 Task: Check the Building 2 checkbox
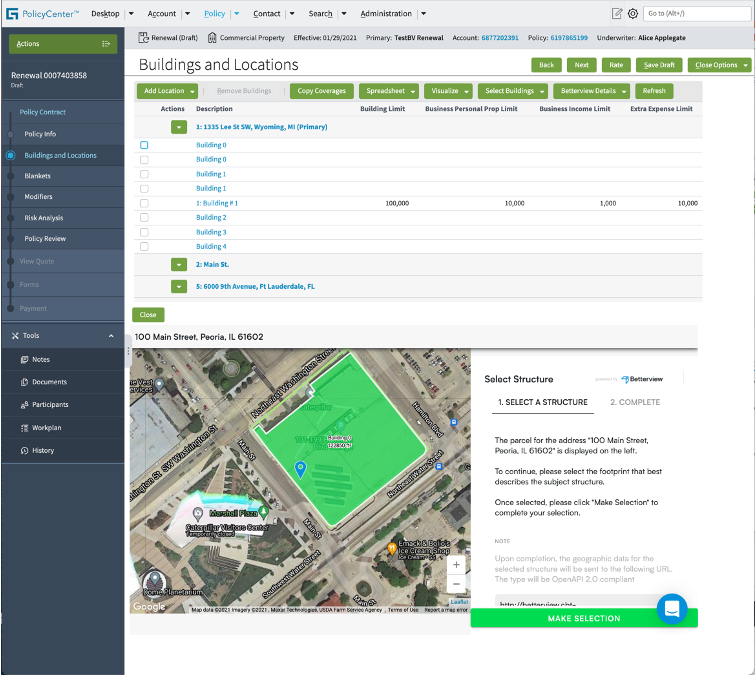tap(144, 218)
